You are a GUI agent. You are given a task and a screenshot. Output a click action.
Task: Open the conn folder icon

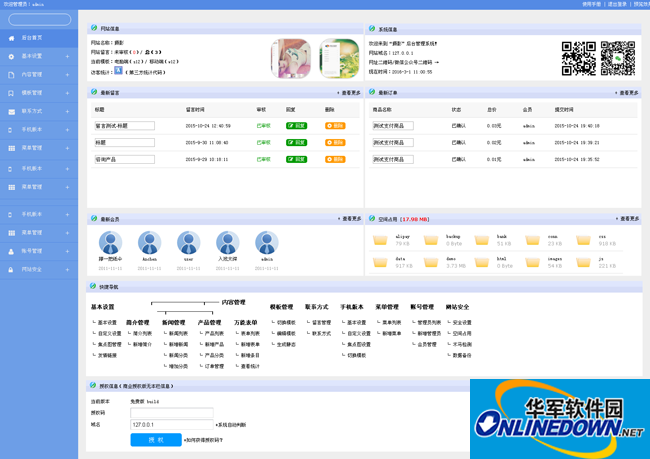tap(532, 240)
